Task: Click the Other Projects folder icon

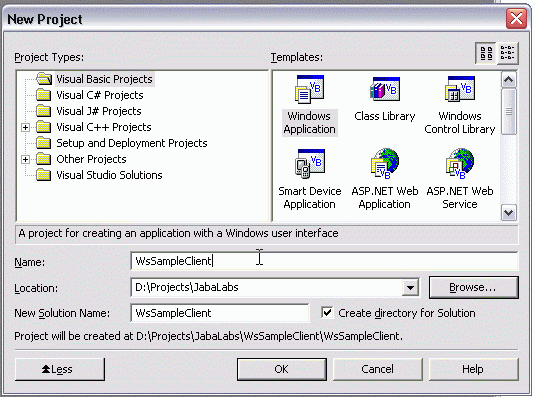Action: point(44,159)
